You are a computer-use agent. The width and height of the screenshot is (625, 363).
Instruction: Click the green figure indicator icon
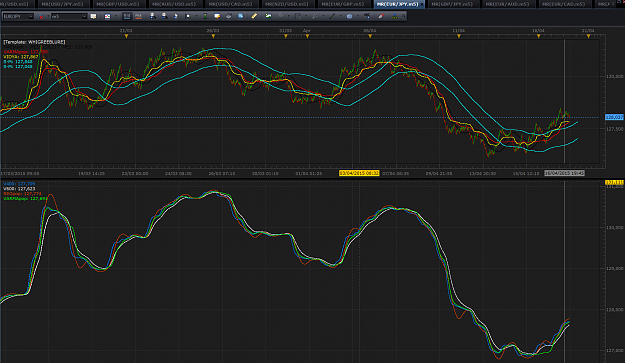[x=205, y=16]
